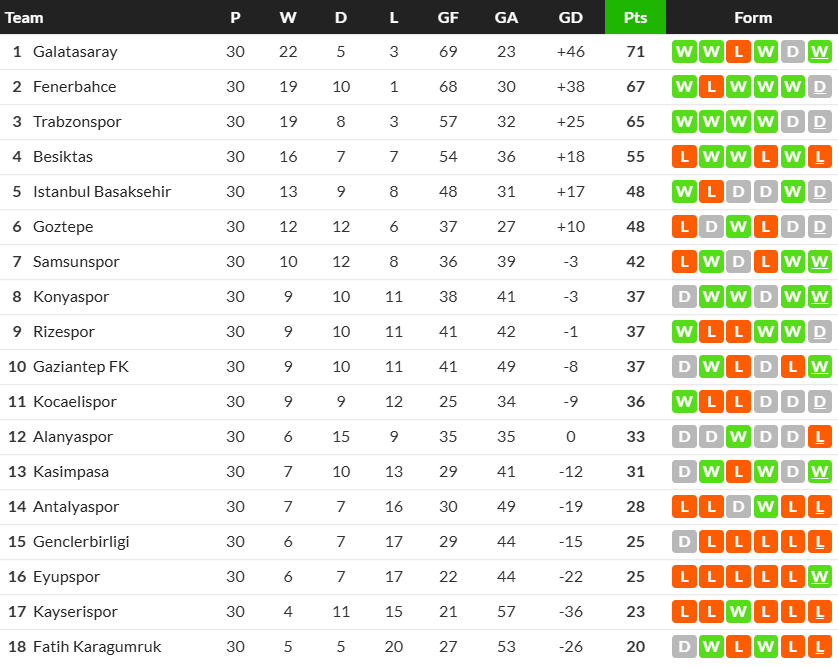Click the loss badge in Alanyaspor's form row

(820, 437)
